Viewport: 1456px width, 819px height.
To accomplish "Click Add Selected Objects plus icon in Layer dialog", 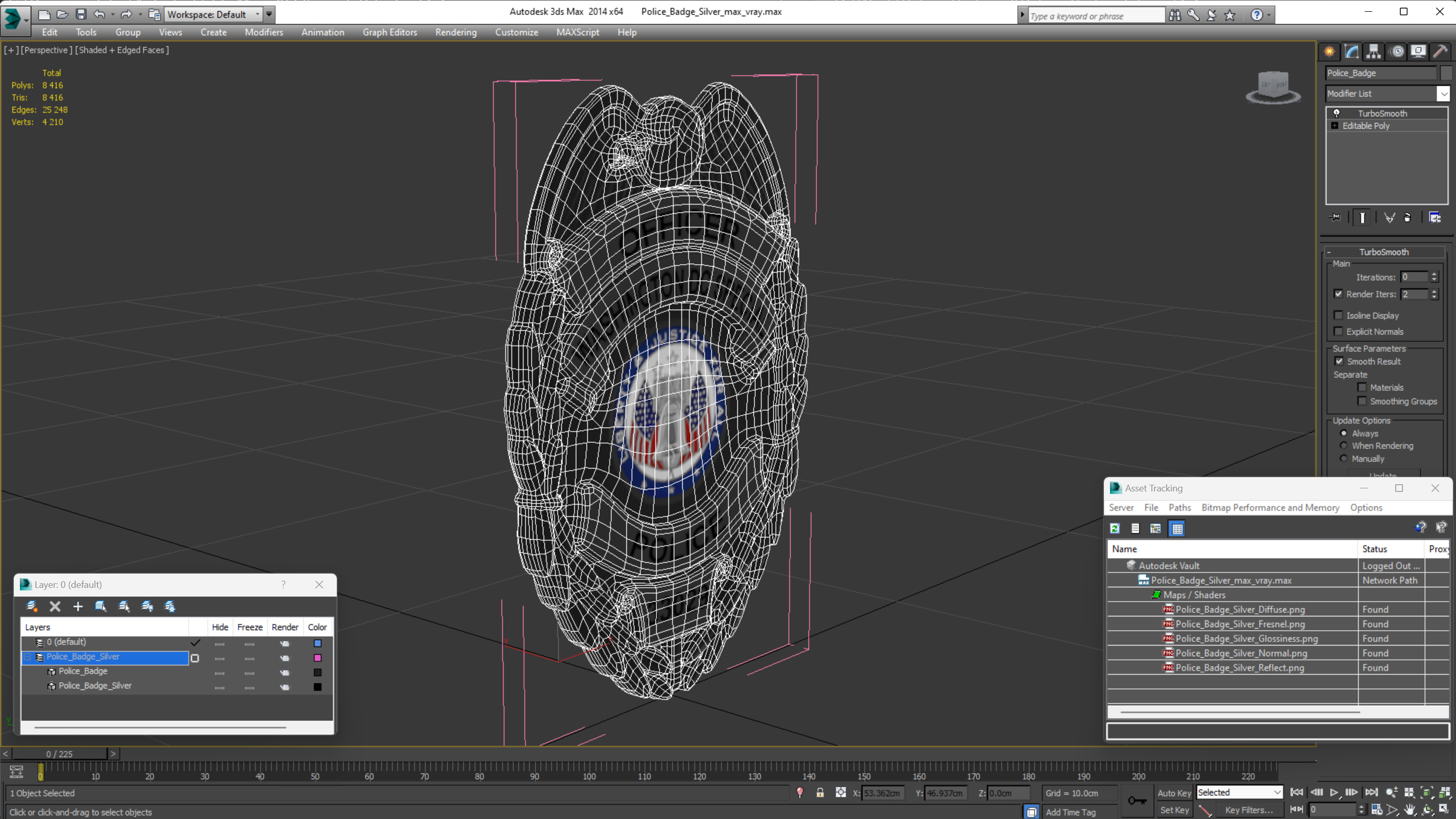I will [78, 607].
